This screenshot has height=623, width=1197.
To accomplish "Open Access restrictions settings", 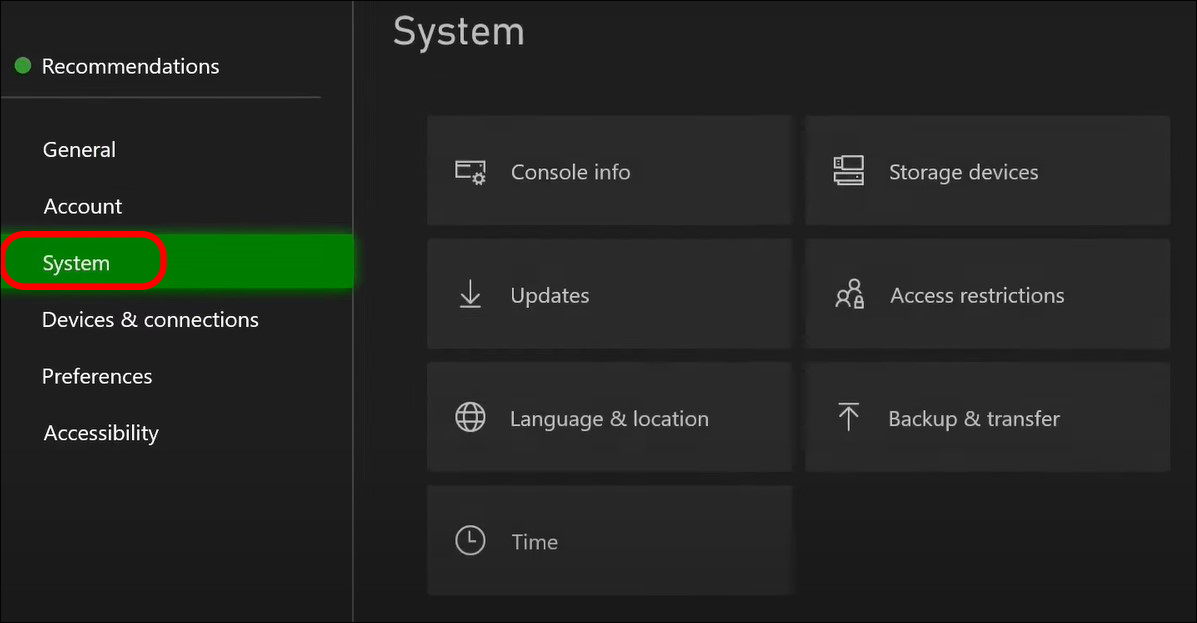I will 986,294.
